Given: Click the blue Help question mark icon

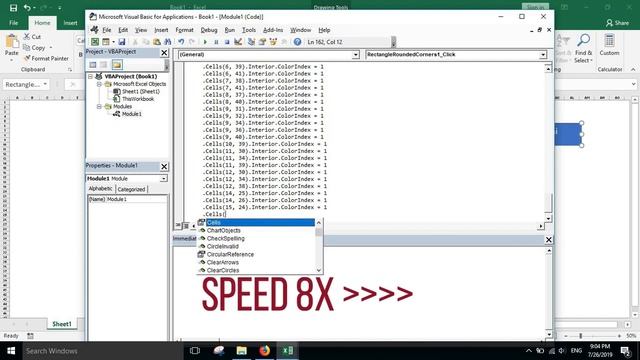Looking at the screenshot, I should [x=297, y=42].
